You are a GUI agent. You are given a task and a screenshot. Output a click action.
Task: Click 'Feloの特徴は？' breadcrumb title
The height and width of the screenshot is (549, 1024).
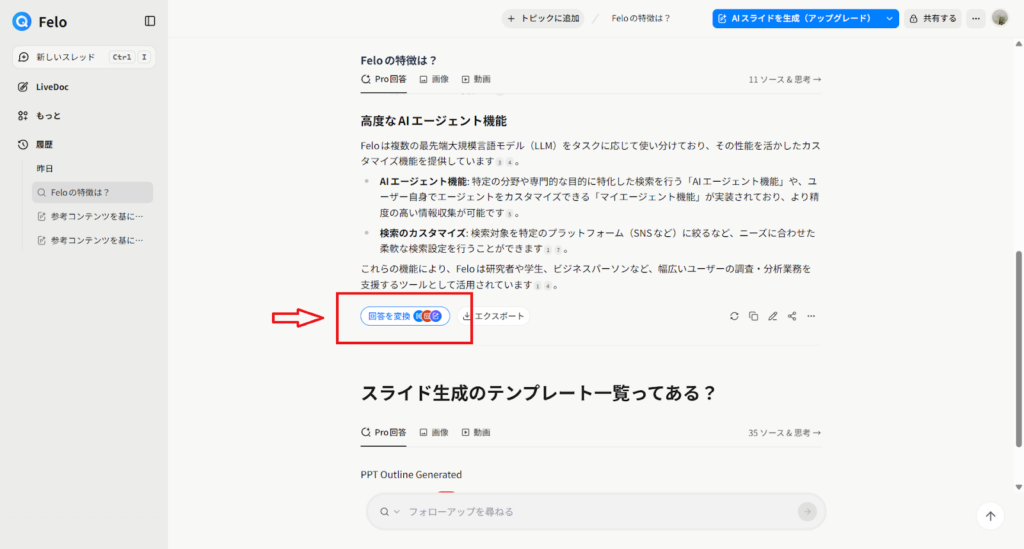pyautogui.click(x=641, y=18)
